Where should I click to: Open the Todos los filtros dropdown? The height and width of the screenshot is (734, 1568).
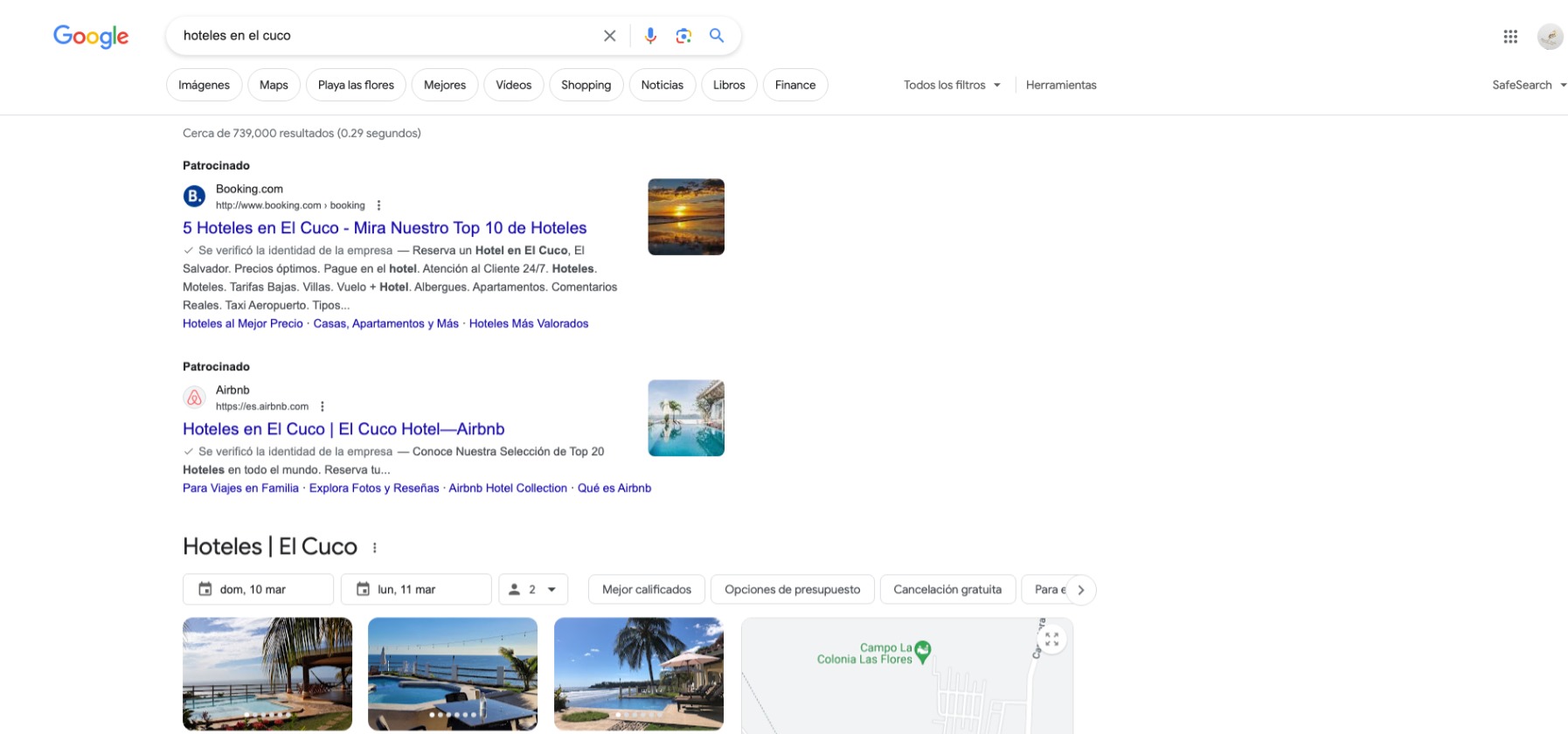click(953, 85)
